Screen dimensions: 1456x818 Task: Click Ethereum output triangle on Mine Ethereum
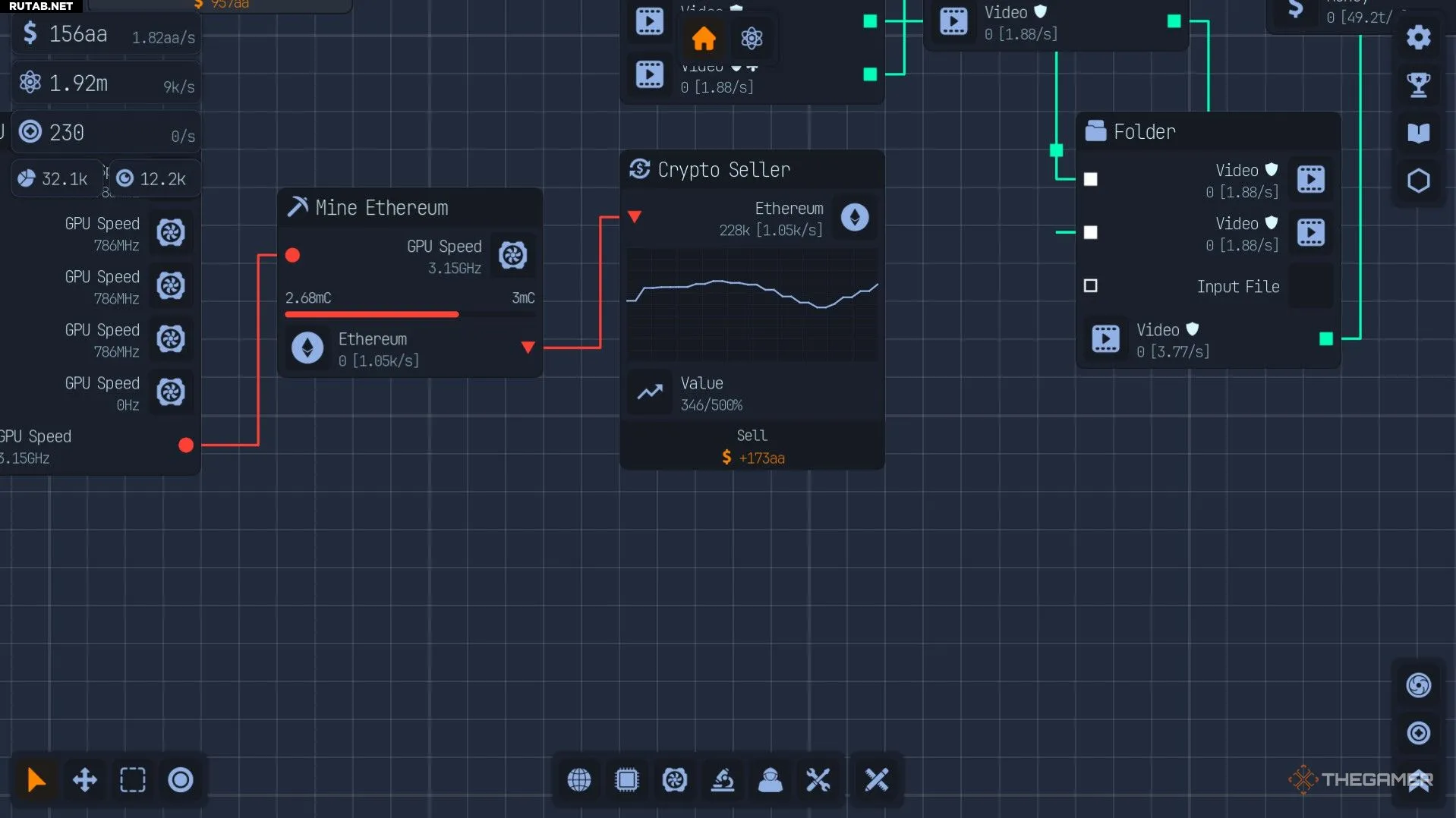[528, 348]
